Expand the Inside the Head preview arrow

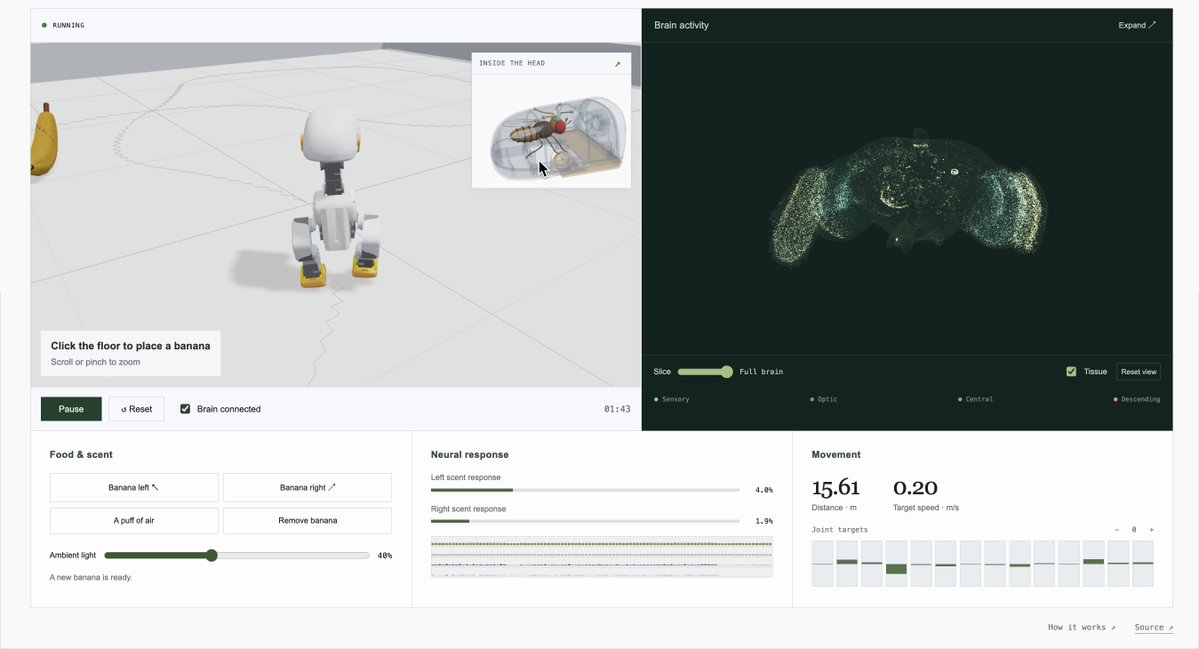[x=617, y=64]
